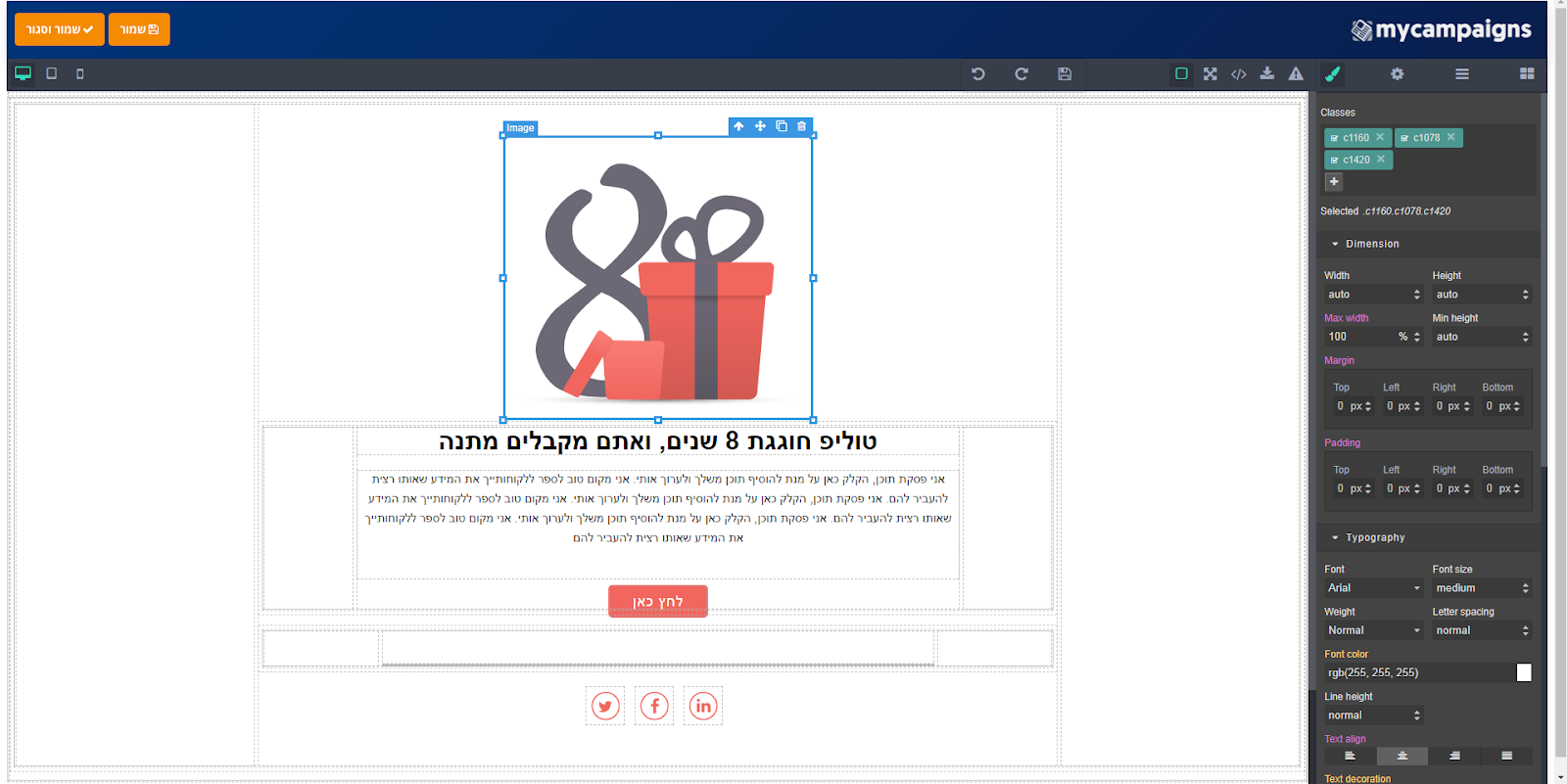Collapse the Typography section
Image resolution: width=1567 pixels, height=784 pixels.
click(1428, 537)
